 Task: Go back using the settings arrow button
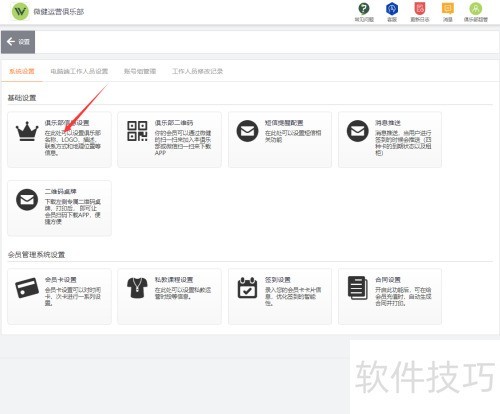tap(18, 42)
